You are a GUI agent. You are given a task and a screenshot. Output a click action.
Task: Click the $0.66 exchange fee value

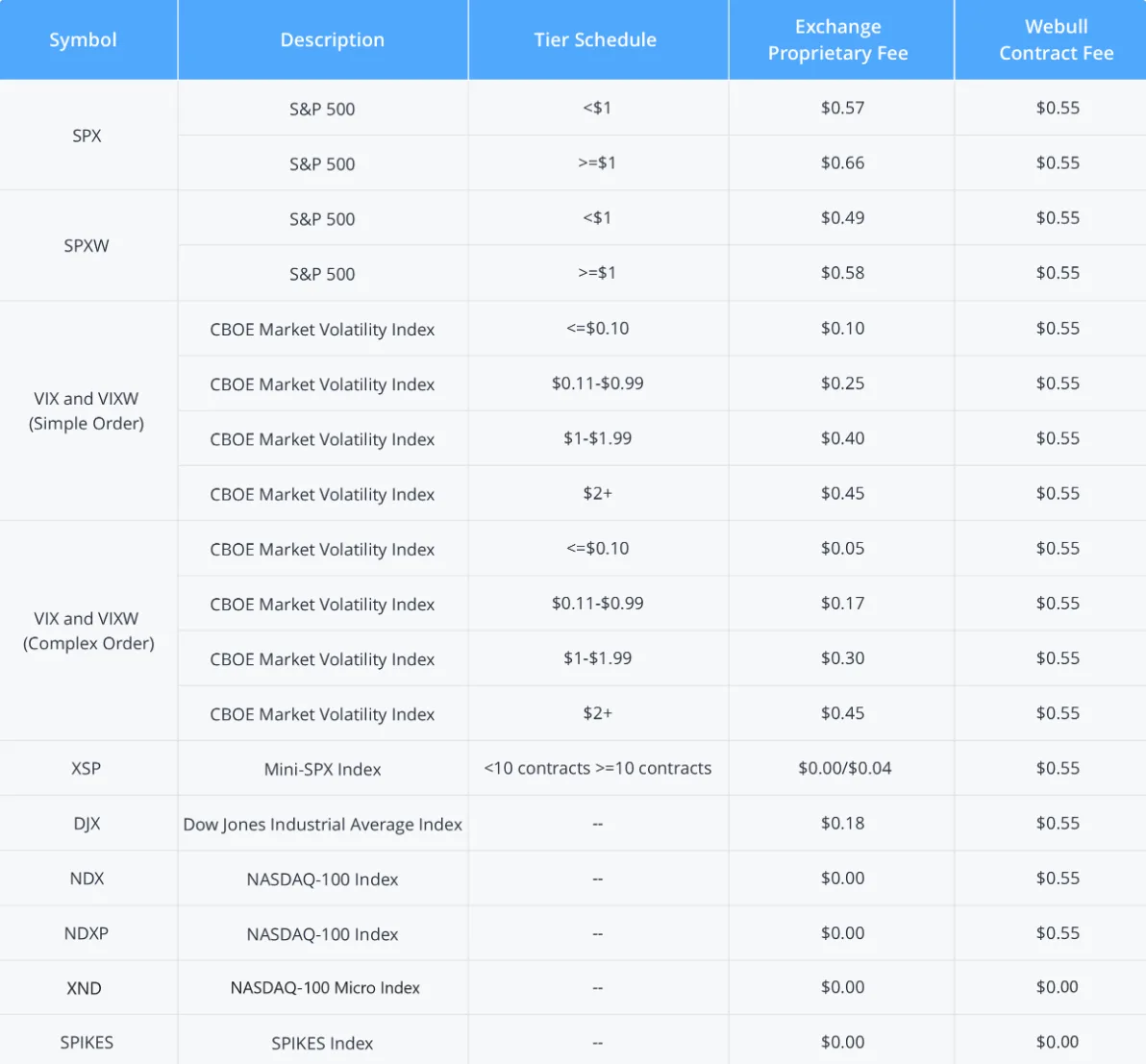[843, 163]
